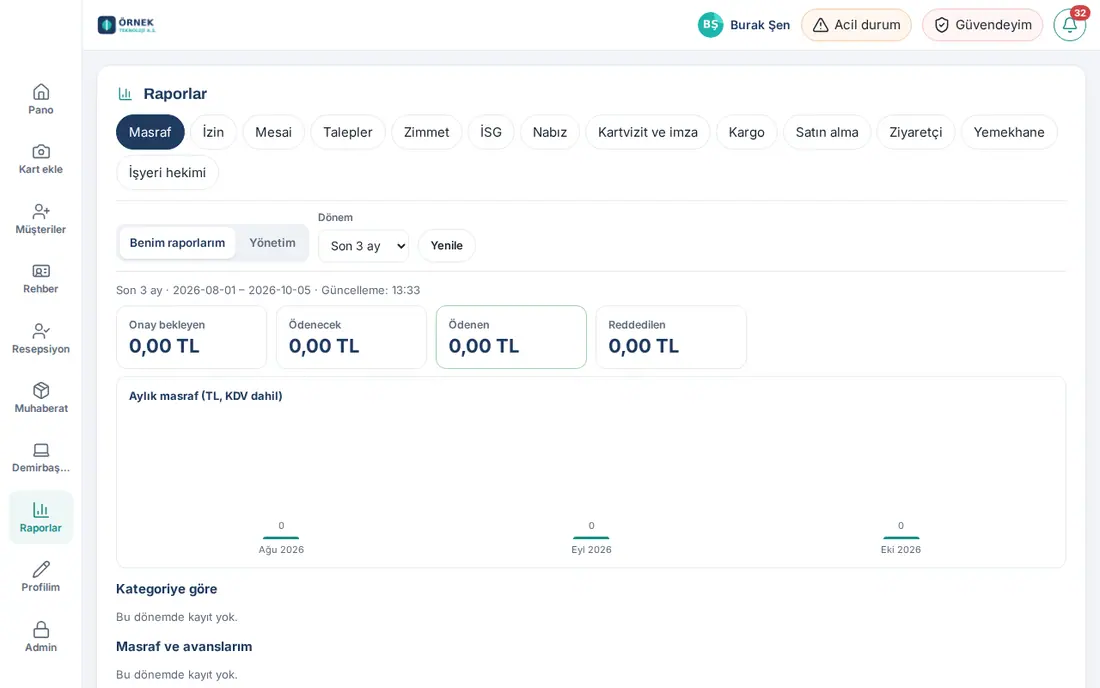Open the İşyeri hekimi tab
Screen dimensions: 1100x688
pos(167,173)
